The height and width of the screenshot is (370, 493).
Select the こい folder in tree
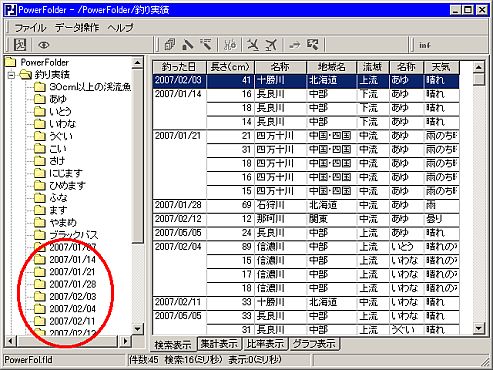pos(58,149)
